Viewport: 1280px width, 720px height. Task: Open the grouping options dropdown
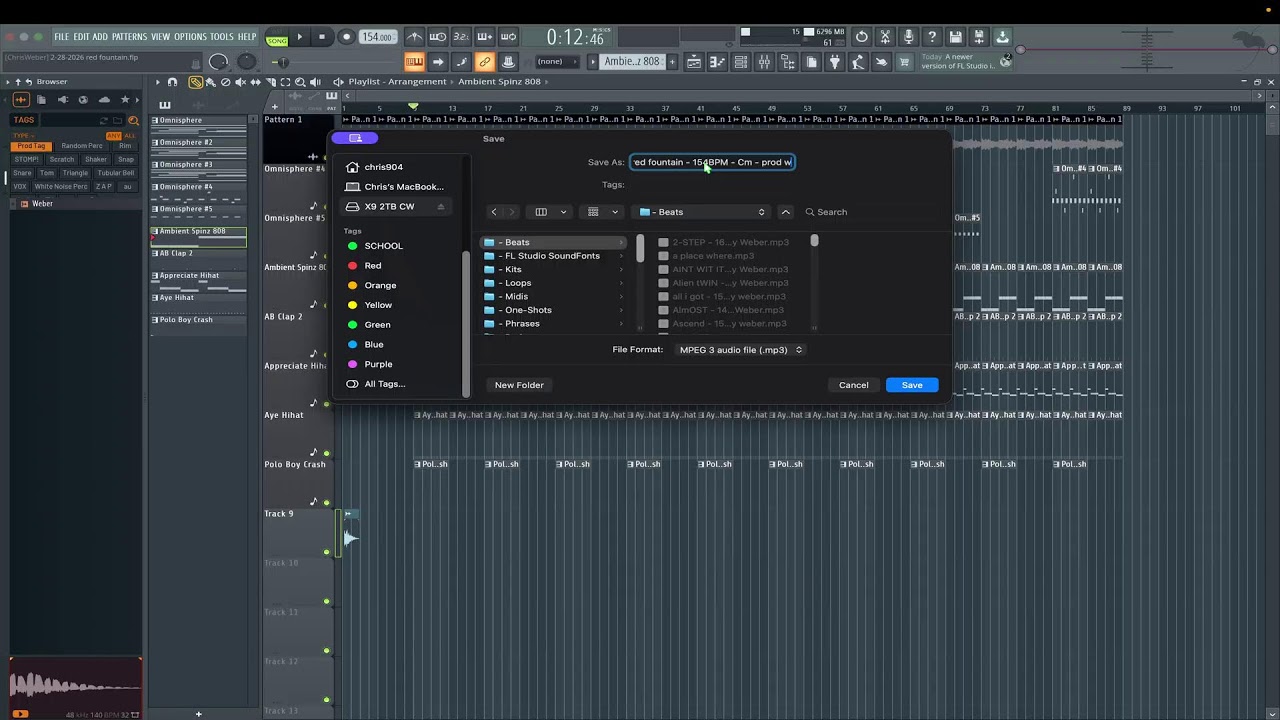(x=603, y=212)
